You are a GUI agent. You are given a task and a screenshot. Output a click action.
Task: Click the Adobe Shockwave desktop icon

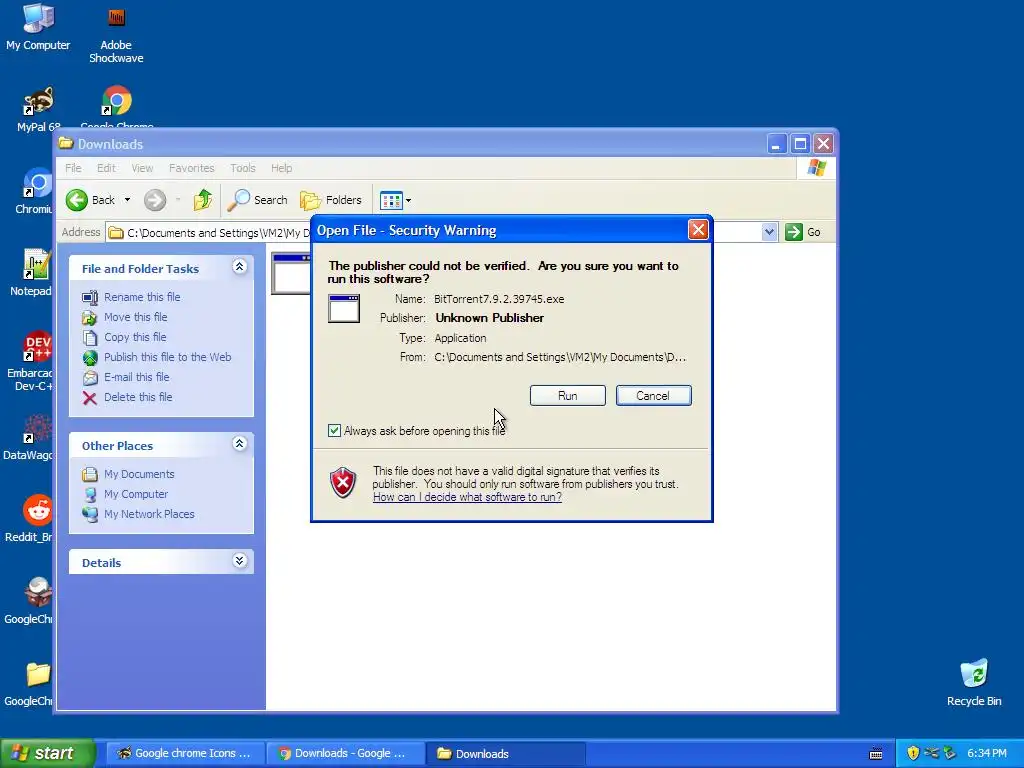[116, 34]
